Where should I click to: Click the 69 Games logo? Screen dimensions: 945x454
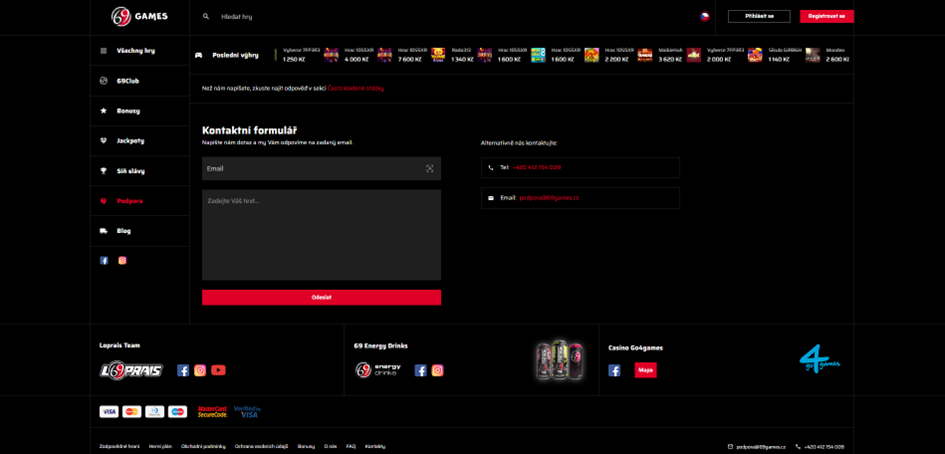tap(139, 17)
